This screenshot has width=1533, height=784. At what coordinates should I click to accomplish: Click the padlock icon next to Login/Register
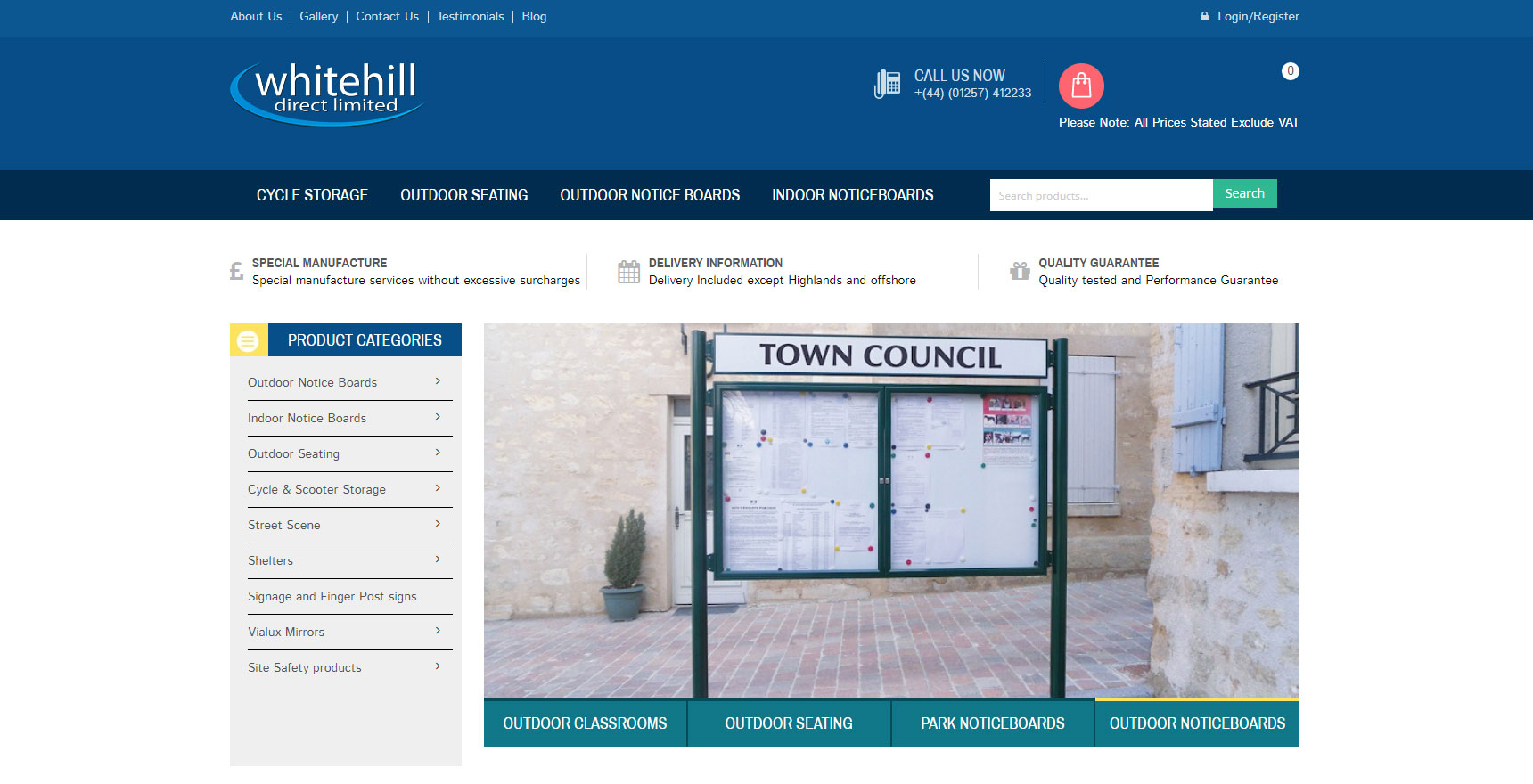1204,16
